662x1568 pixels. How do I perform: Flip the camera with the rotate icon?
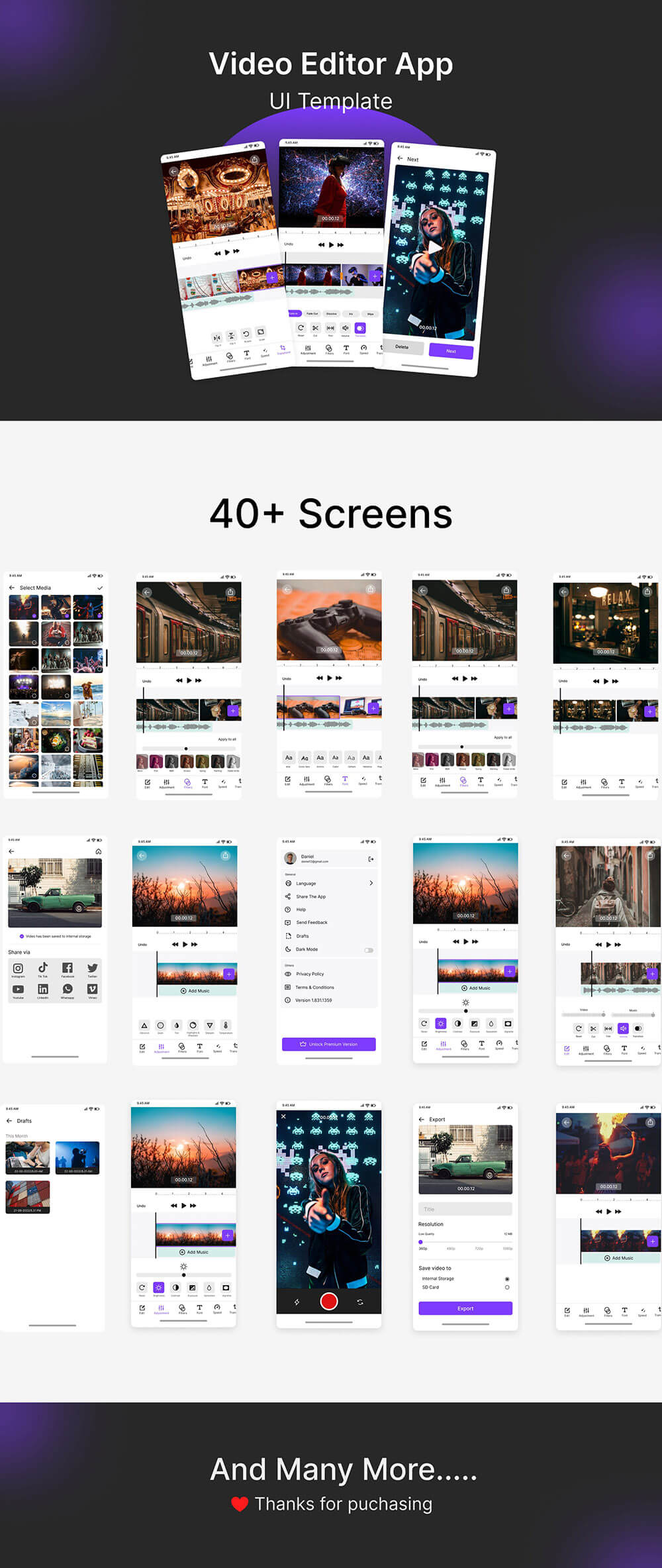click(x=360, y=1302)
